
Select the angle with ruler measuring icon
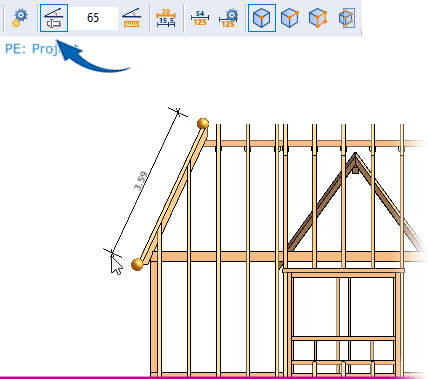[132, 18]
